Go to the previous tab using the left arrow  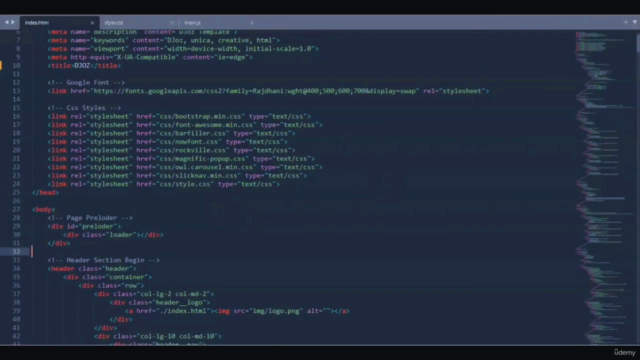(x=7, y=22)
